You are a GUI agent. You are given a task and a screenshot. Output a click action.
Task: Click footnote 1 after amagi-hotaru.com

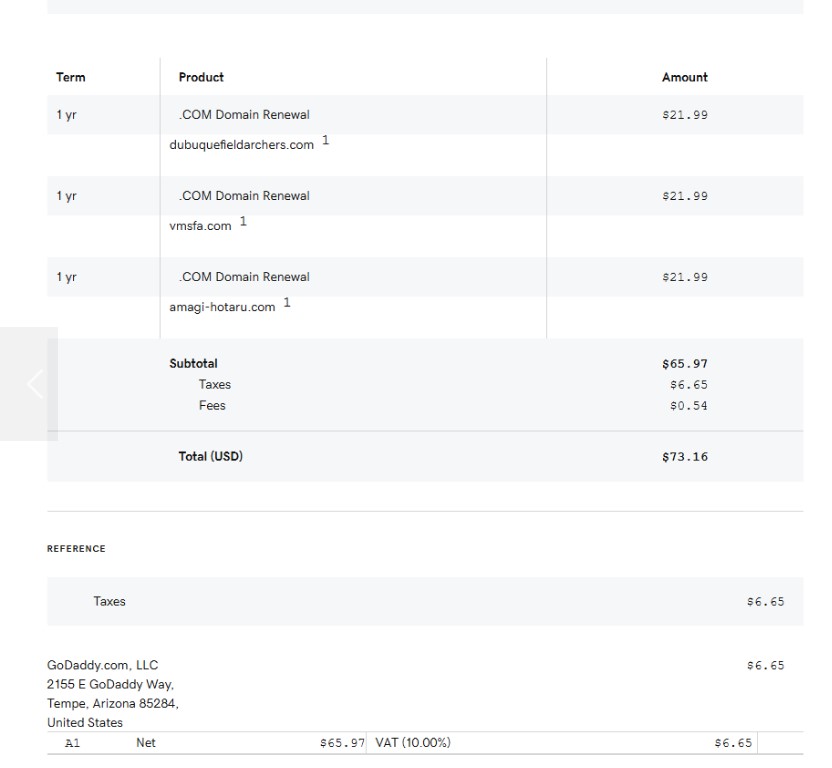pyautogui.click(x=287, y=303)
